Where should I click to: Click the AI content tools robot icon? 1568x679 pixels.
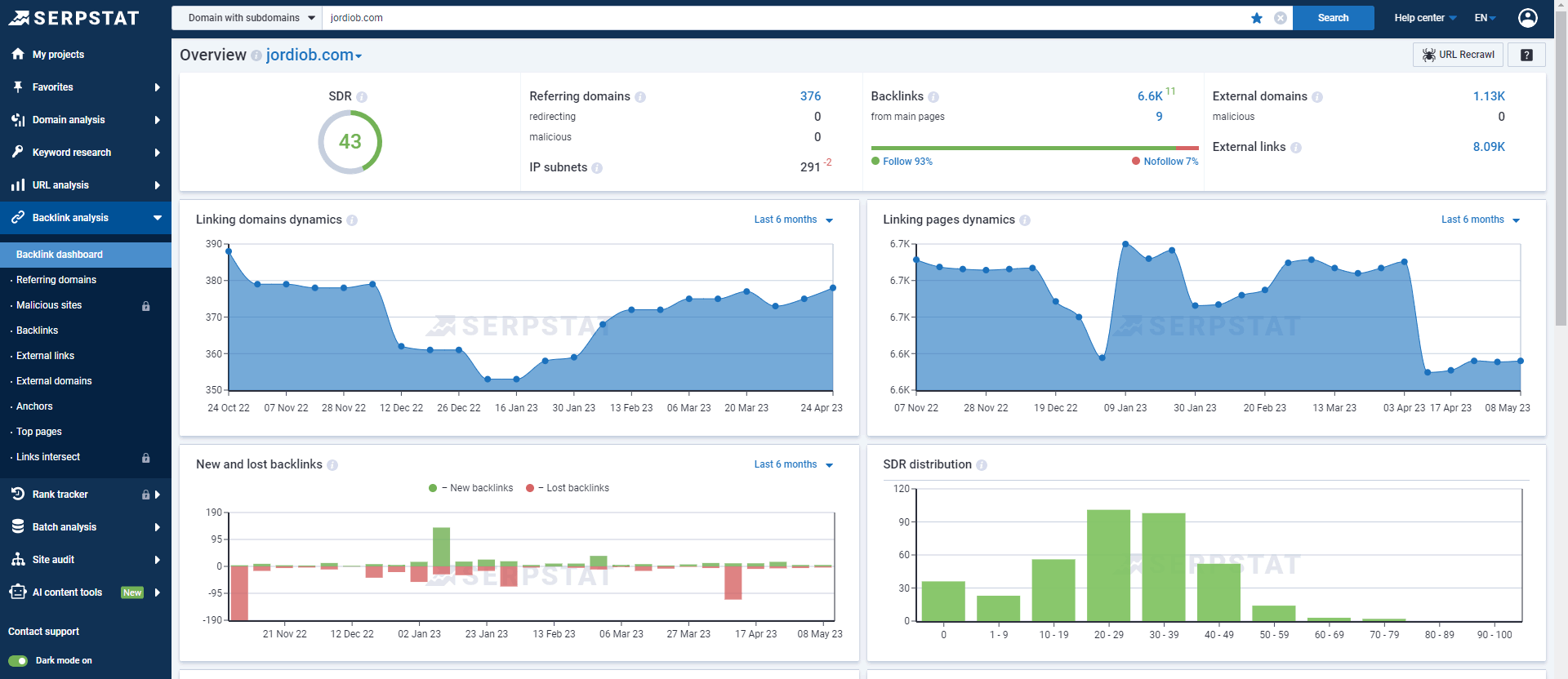click(x=18, y=592)
